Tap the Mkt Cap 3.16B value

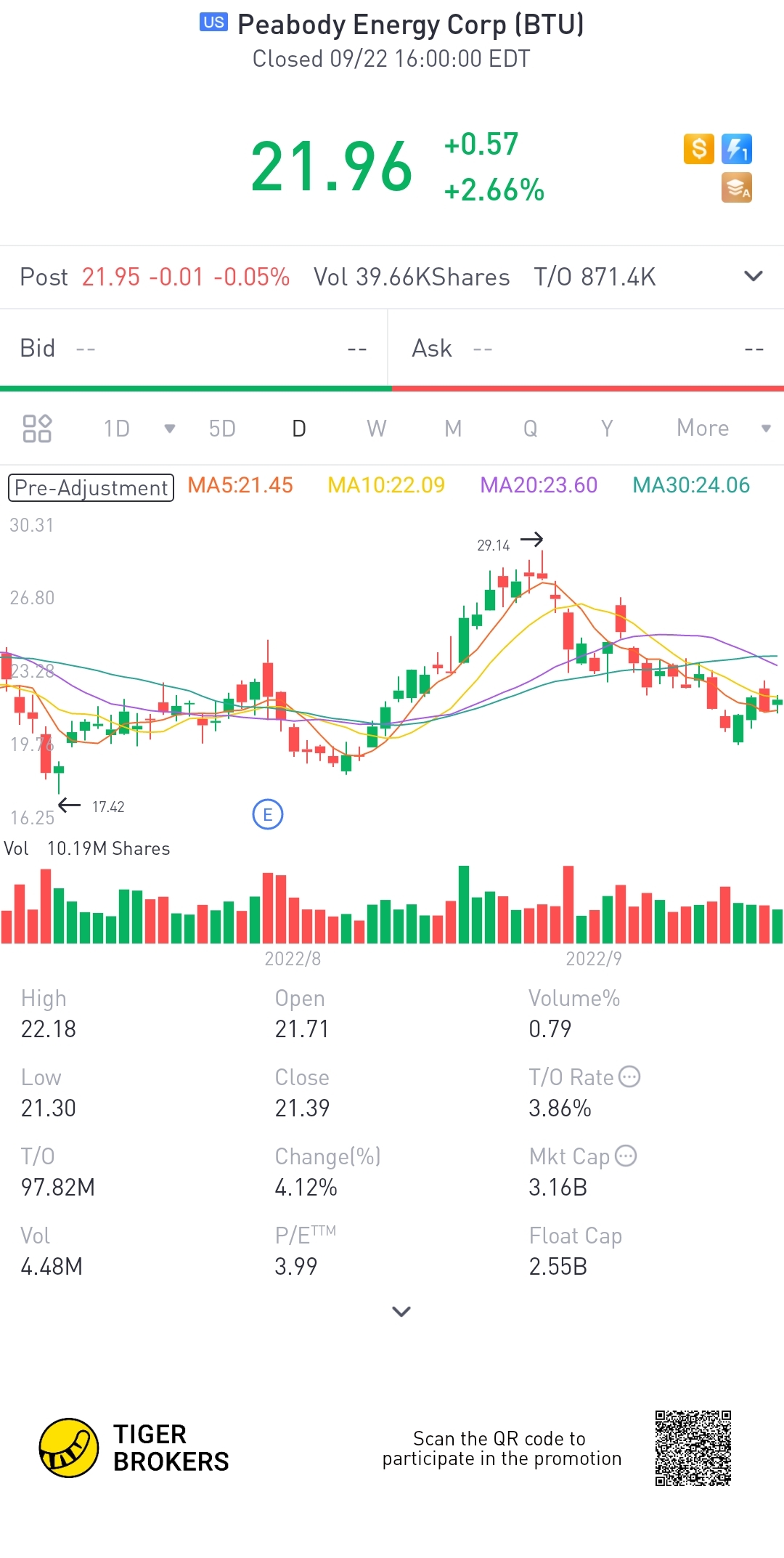558,1188
